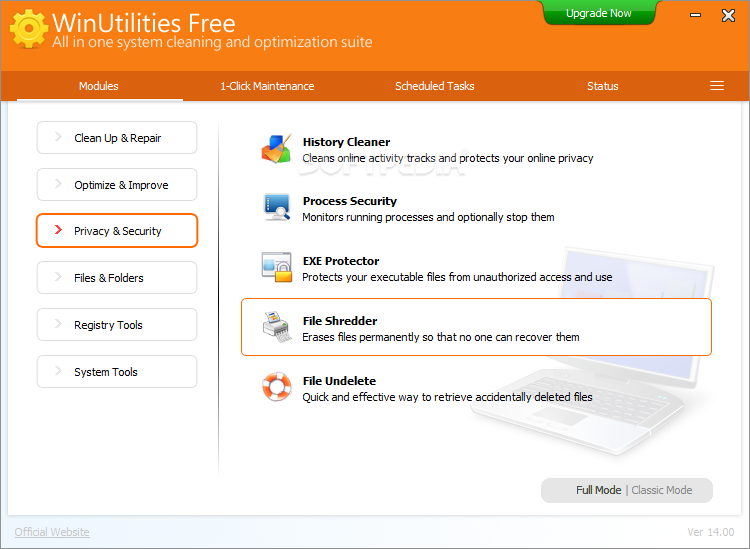
Task: Click 'Quick and effective way' description
Action: [447, 397]
